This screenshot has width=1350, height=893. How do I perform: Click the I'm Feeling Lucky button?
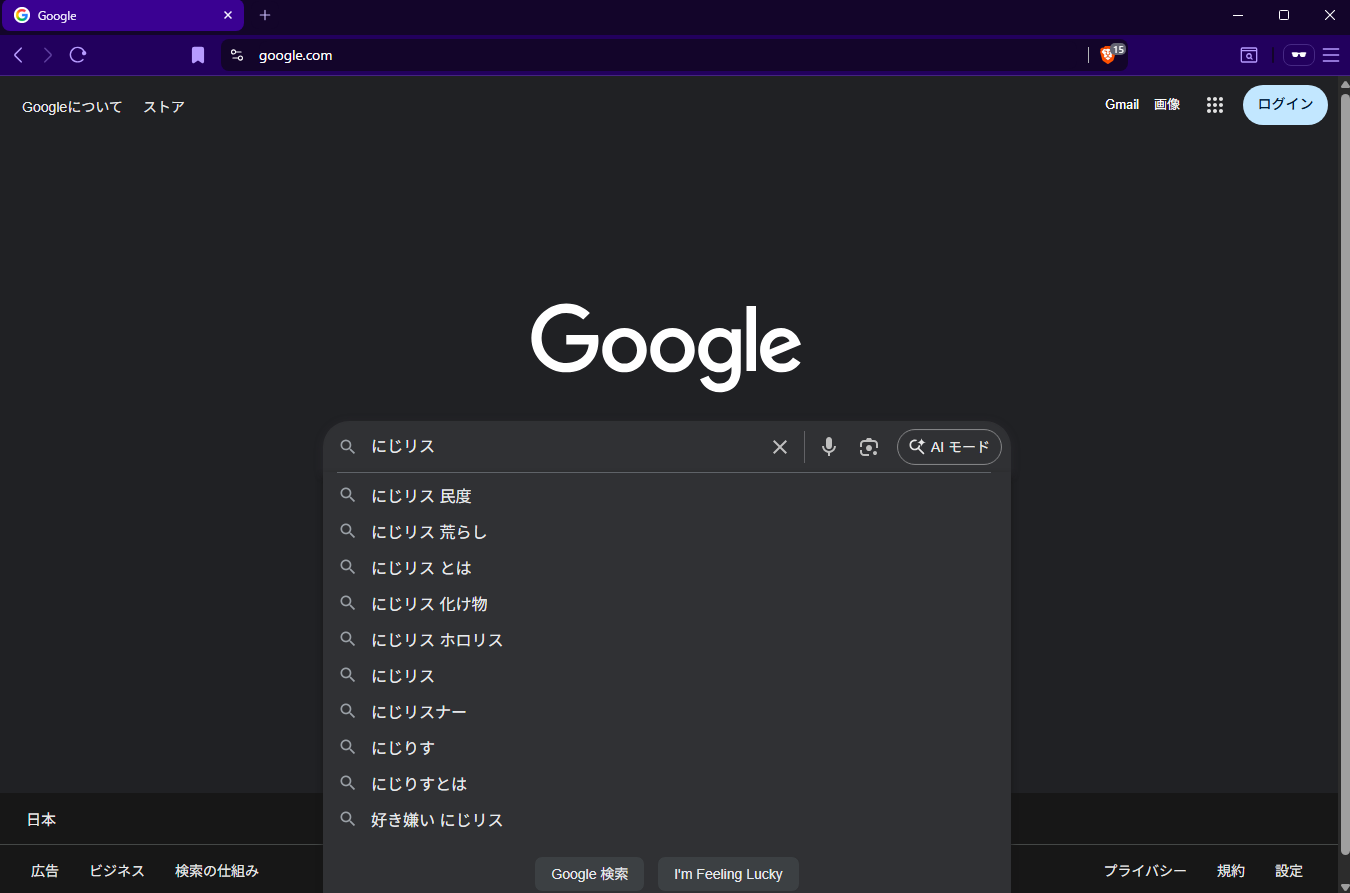point(728,874)
